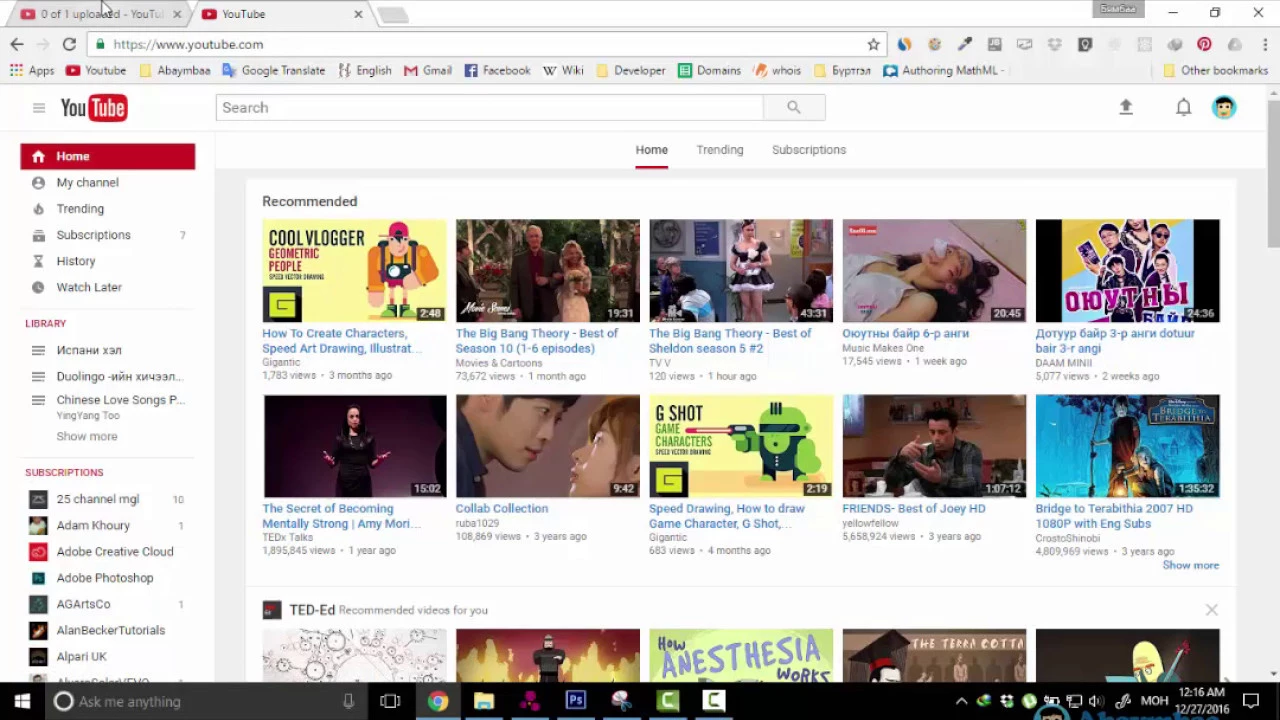Select Home in the sidebar
The width and height of the screenshot is (1280, 720).
pyautogui.click(x=108, y=156)
